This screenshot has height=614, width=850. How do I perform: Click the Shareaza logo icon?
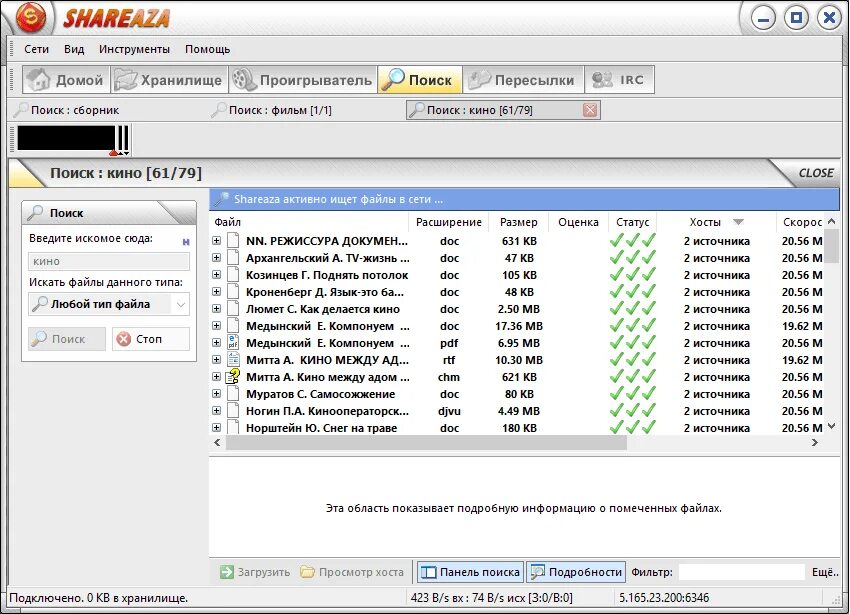coord(31,18)
